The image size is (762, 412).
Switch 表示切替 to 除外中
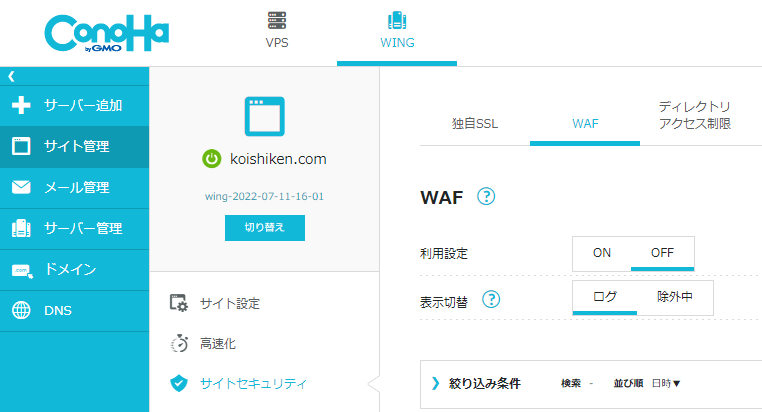coord(675,297)
